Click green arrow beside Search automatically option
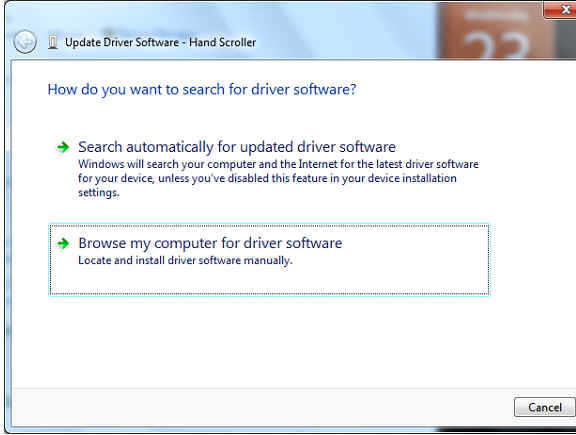Screen dimensions: 576x435 pos(63,147)
